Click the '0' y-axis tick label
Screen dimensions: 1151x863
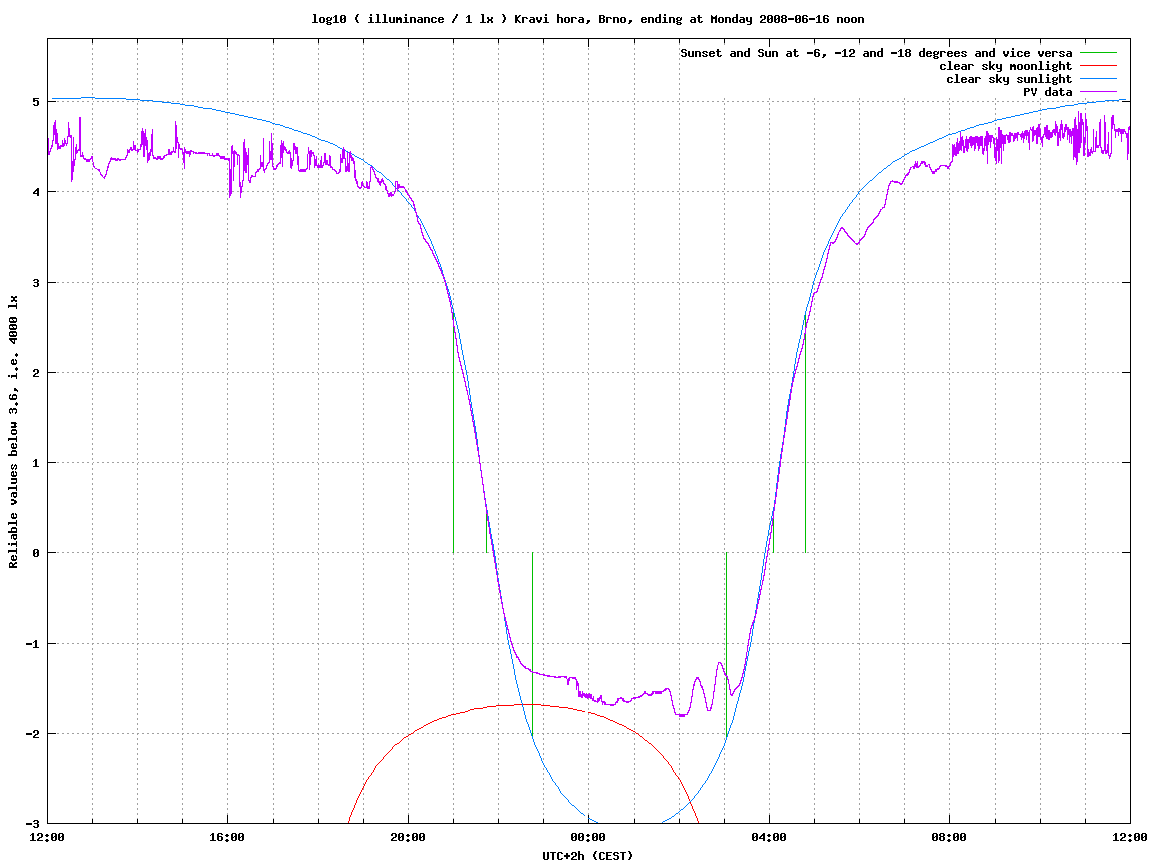coord(36,553)
